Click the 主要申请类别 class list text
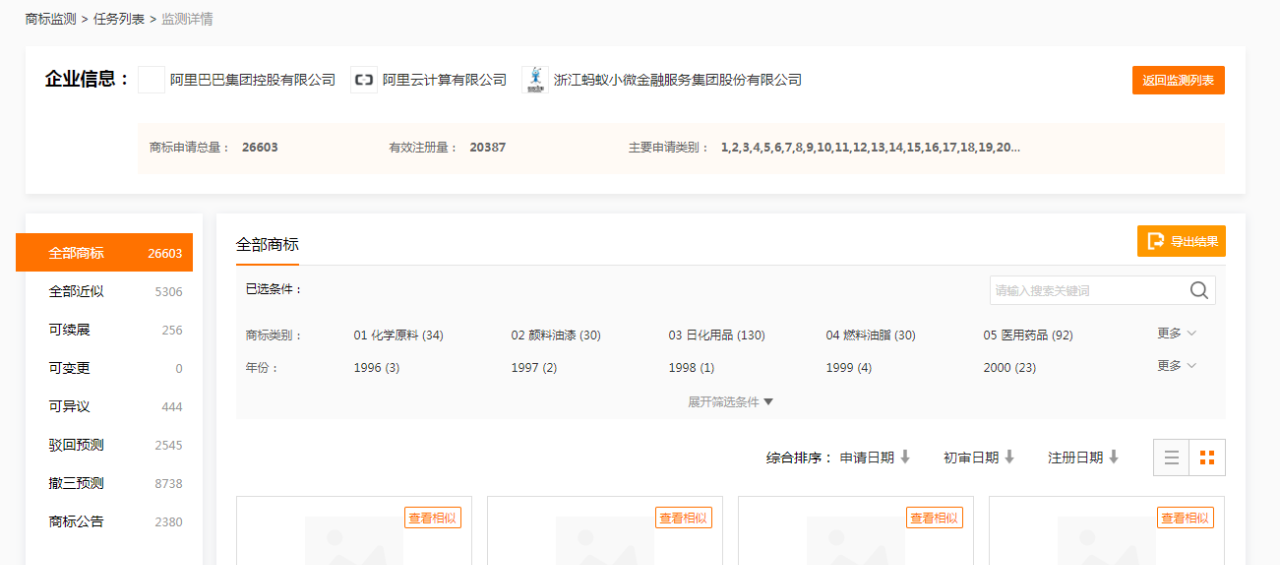 pyautogui.click(x=871, y=148)
